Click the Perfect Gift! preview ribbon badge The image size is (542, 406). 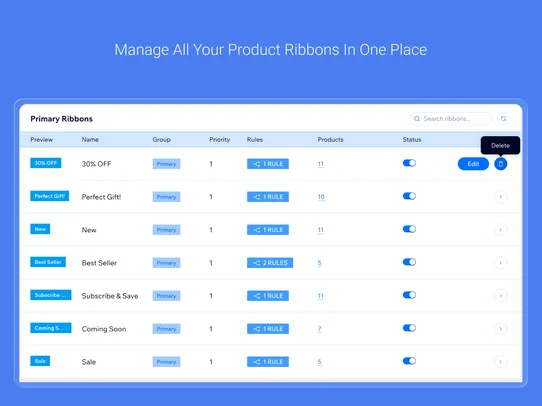pos(50,196)
